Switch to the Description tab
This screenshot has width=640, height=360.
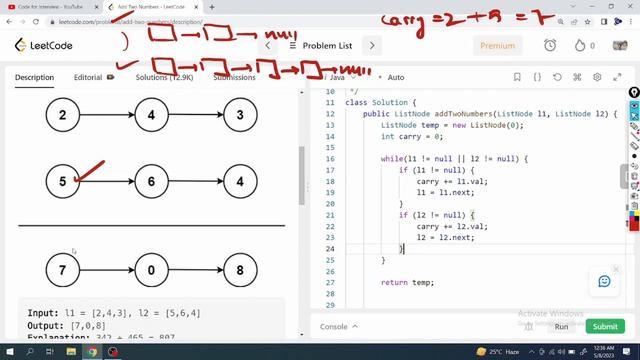point(34,77)
